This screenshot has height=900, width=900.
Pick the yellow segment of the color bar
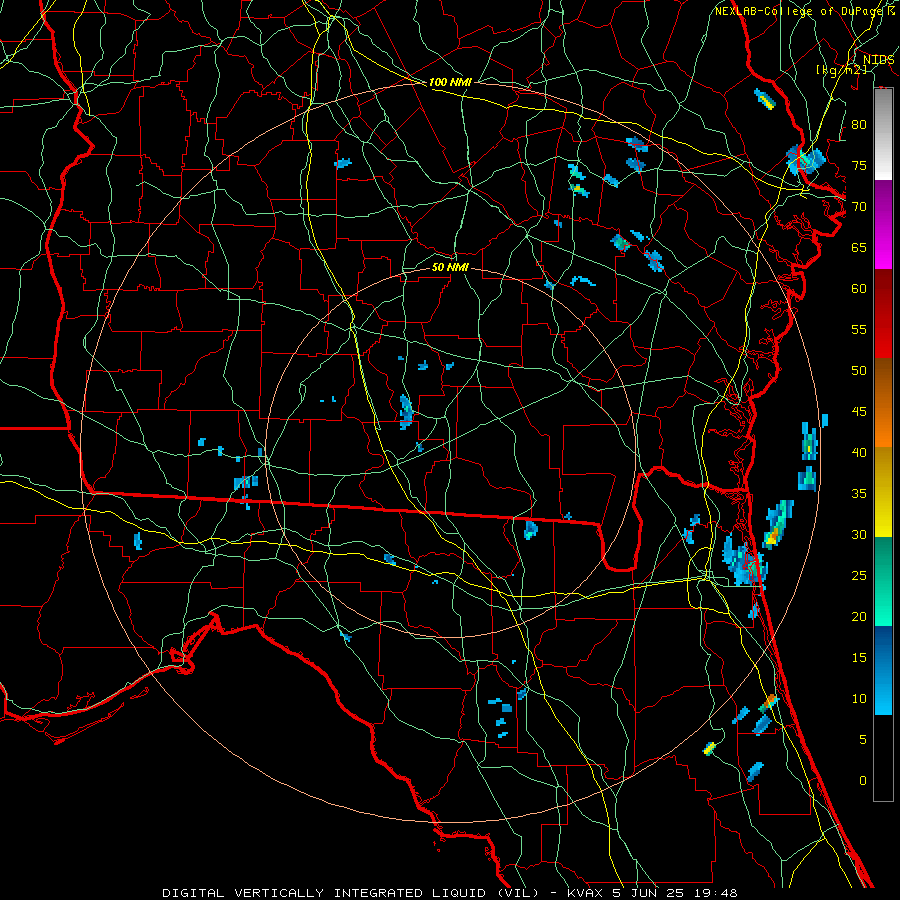tap(883, 492)
